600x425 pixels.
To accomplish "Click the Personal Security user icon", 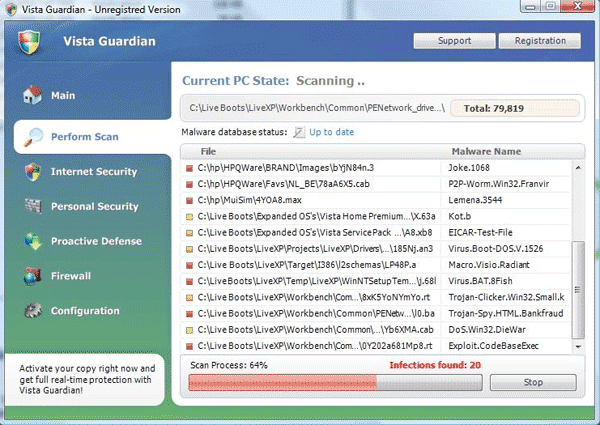I will [x=33, y=207].
